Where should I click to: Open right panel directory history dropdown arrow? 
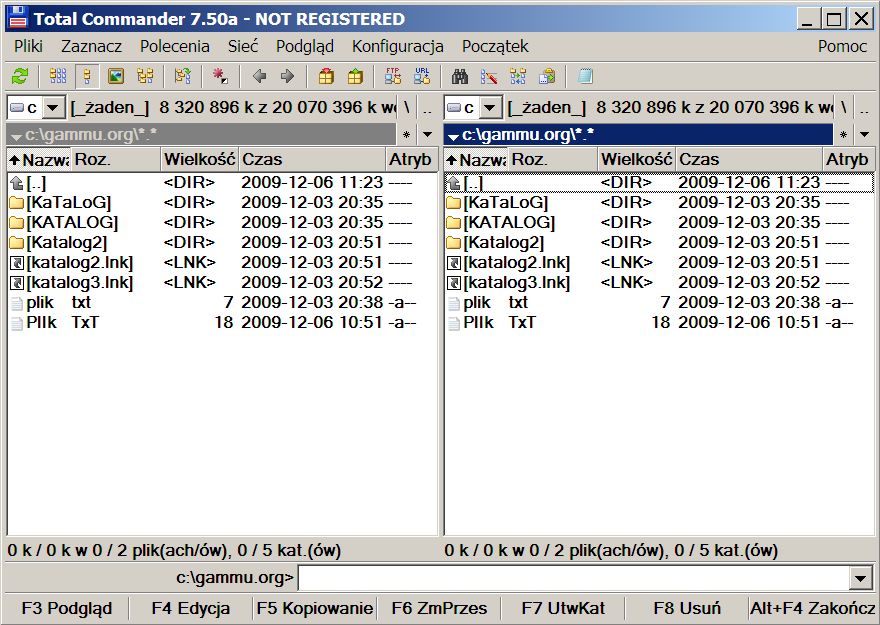tap(864, 135)
